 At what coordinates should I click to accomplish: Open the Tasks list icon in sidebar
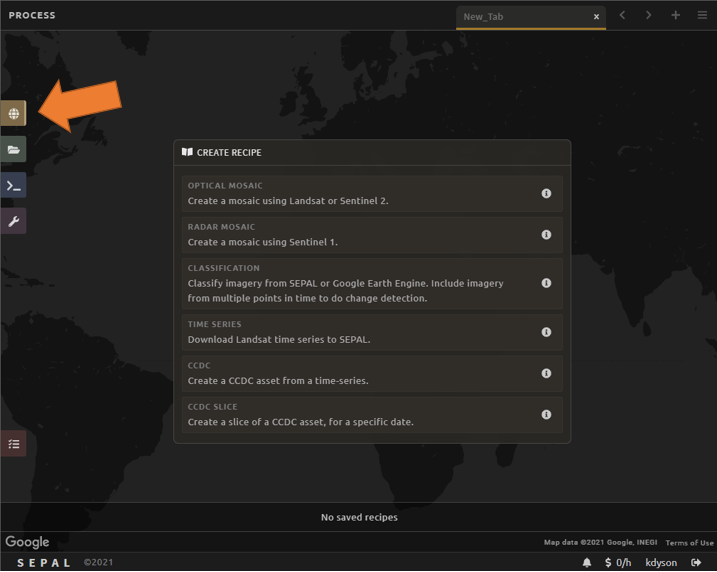14,444
